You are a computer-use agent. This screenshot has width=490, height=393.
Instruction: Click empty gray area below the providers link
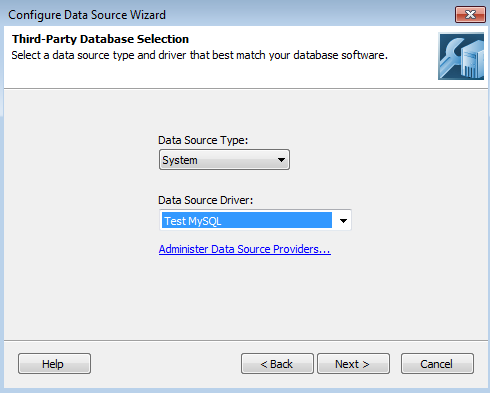[x=245, y=297]
